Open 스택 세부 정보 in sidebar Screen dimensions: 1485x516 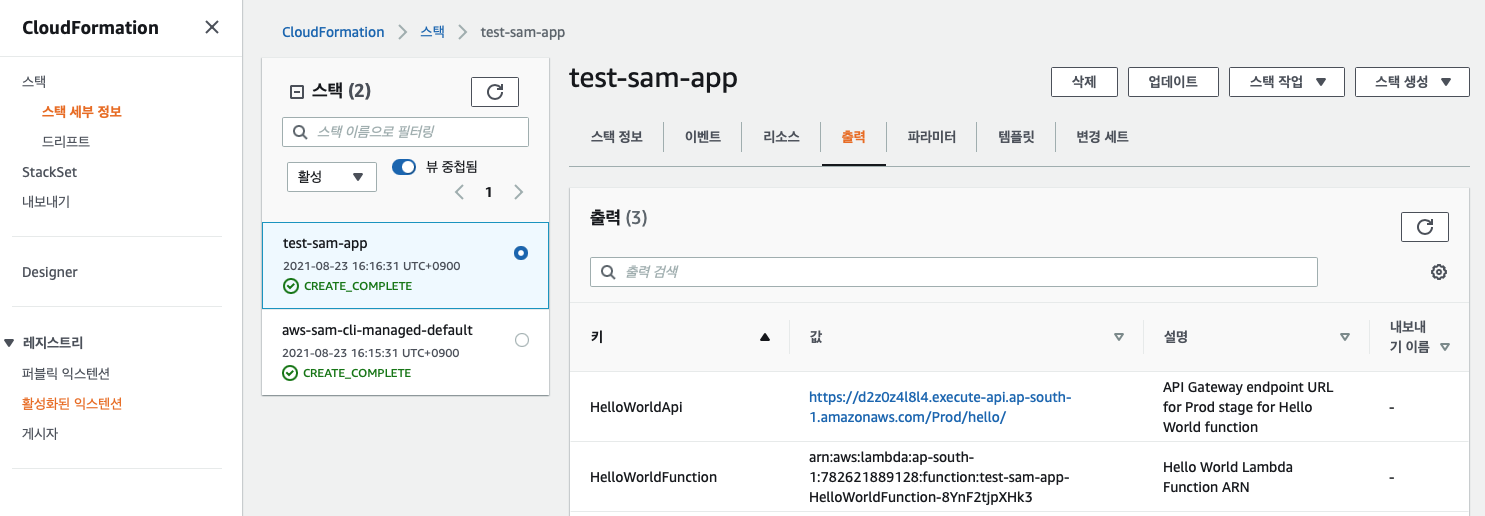tap(82, 112)
